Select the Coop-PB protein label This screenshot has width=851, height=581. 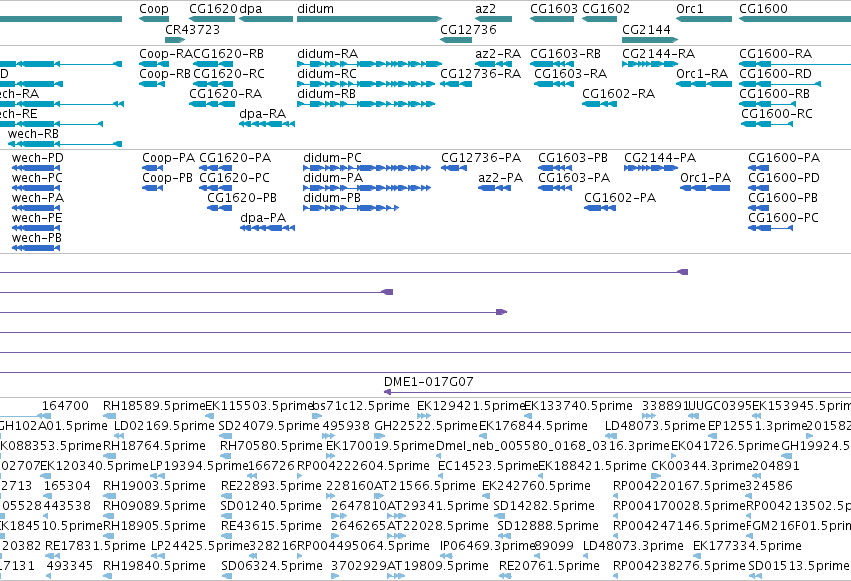coord(167,178)
